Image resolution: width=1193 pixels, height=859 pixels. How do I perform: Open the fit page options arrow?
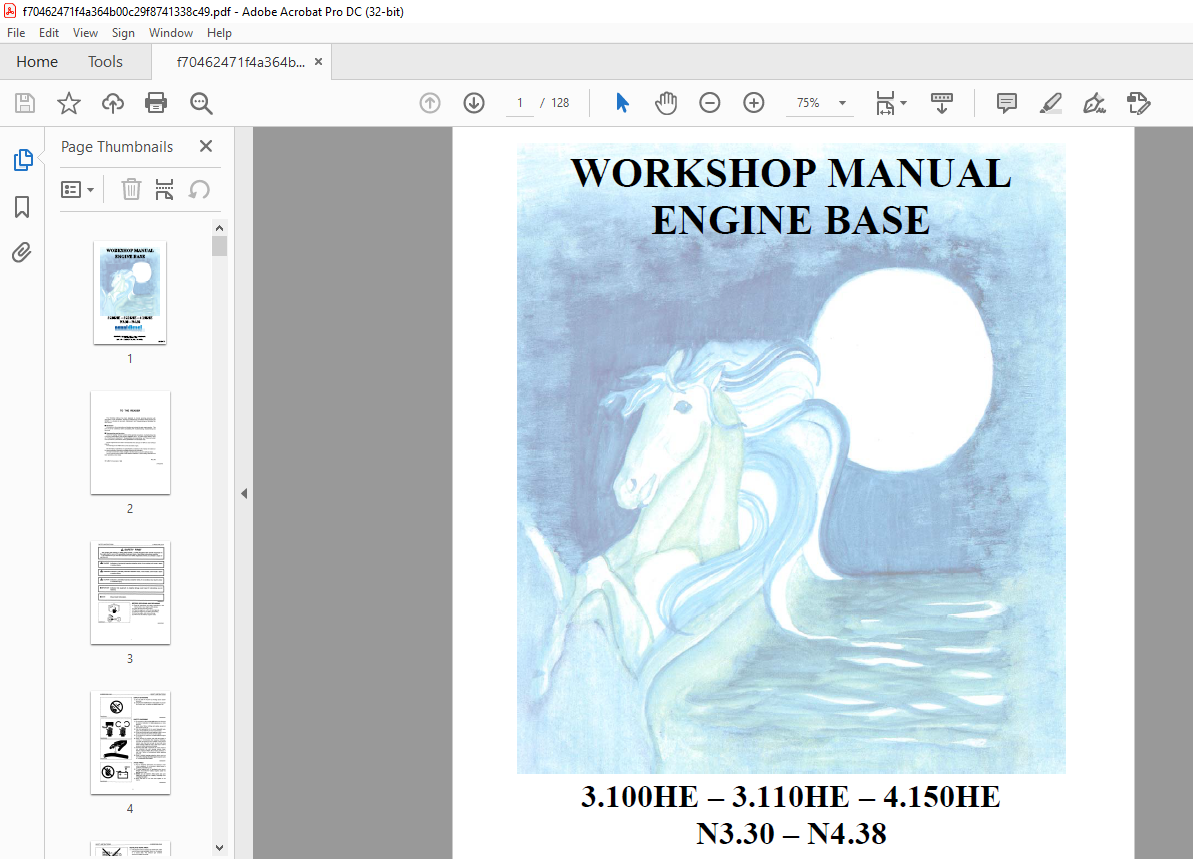pyautogui.click(x=903, y=103)
